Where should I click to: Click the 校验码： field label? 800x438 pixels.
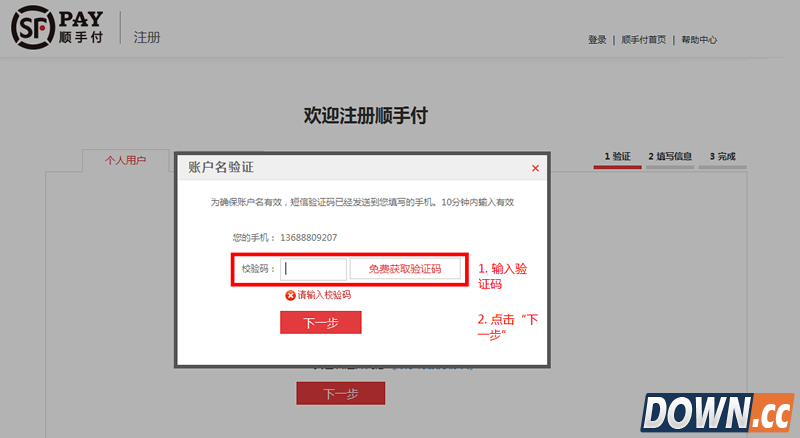pyautogui.click(x=259, y=269)
